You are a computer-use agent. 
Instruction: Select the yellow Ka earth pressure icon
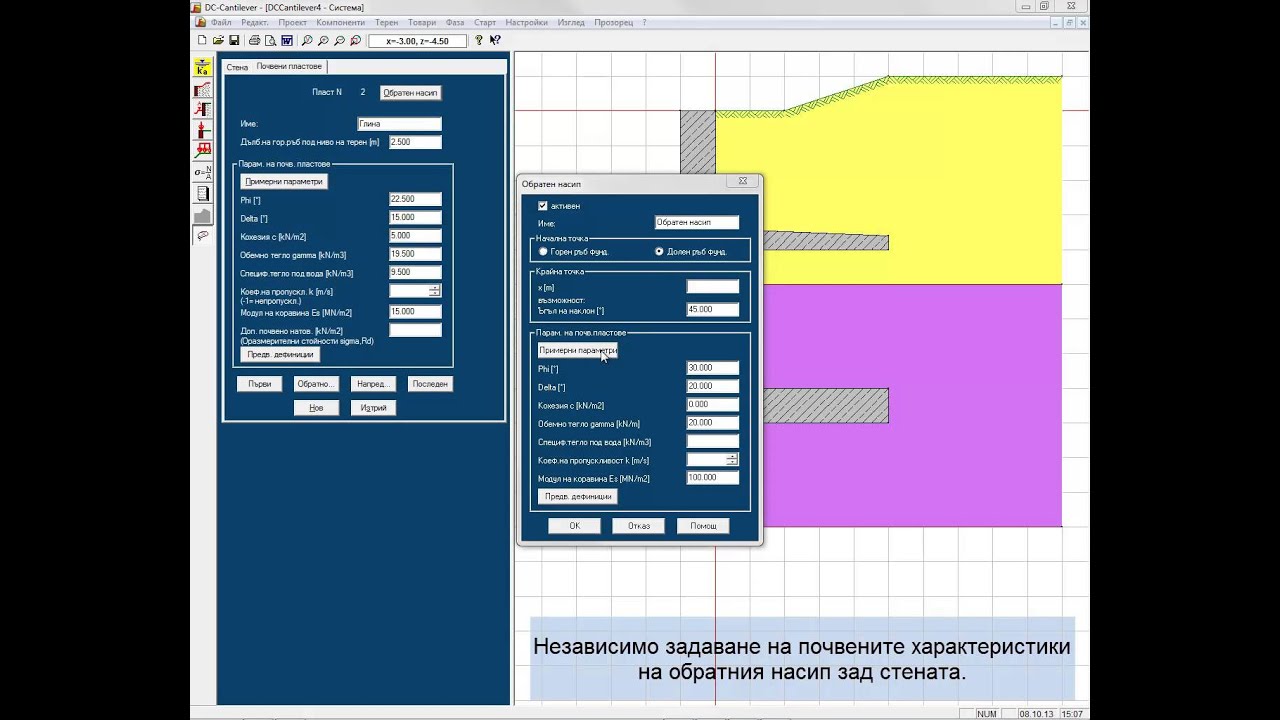tap(203, 68)
